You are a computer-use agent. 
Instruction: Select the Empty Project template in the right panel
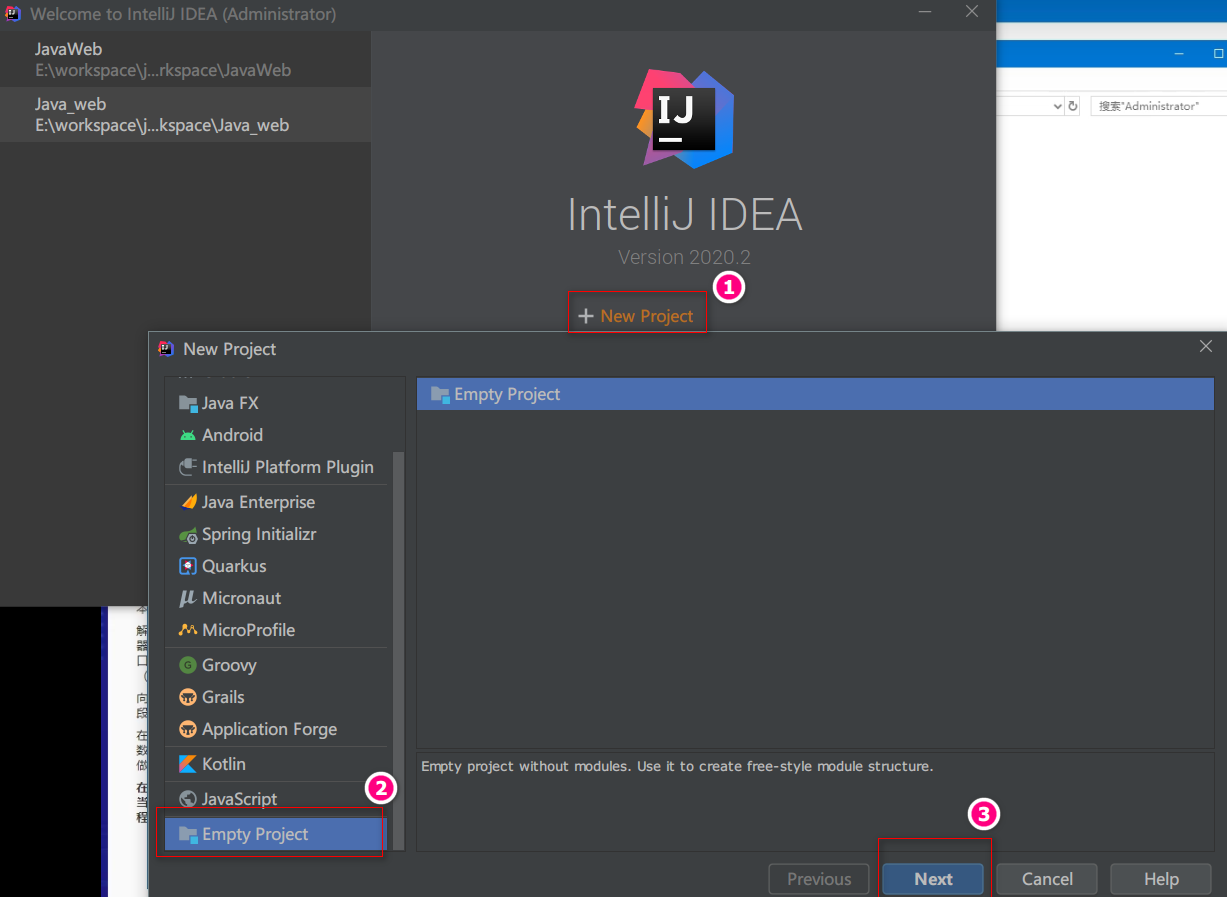[815, 394]
